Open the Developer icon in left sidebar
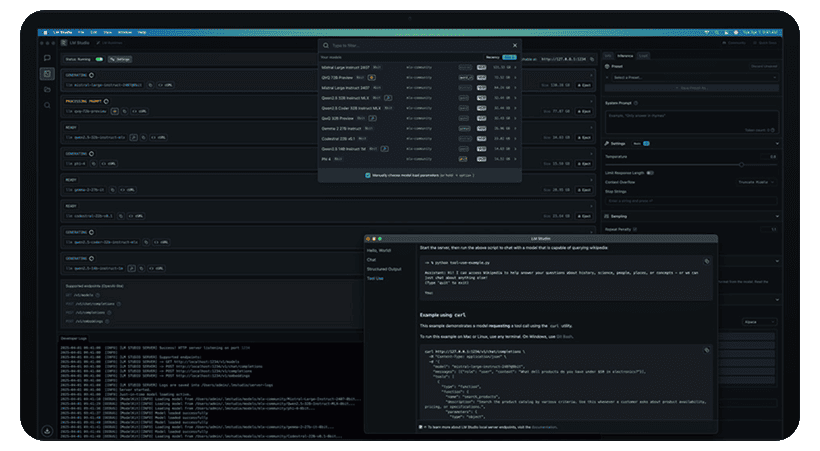This screenshot has width=820, height=451. [47, 74]
